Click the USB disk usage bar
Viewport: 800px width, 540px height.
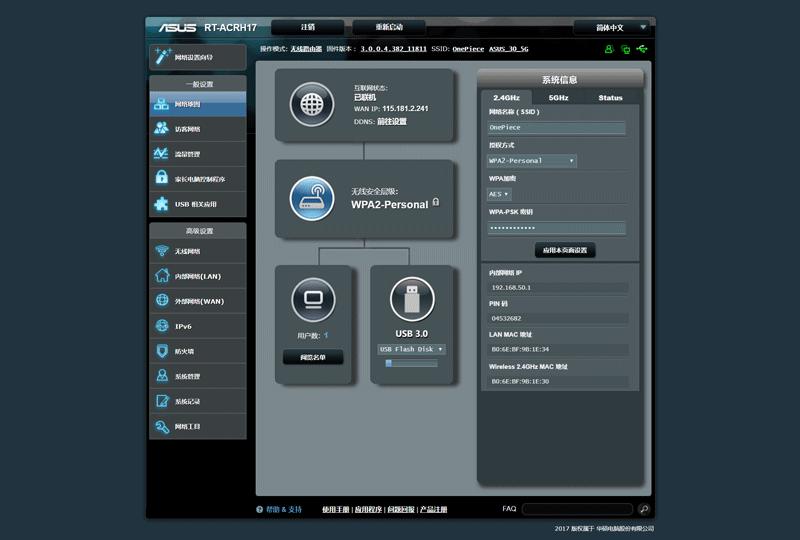click(x=411, y=363)
